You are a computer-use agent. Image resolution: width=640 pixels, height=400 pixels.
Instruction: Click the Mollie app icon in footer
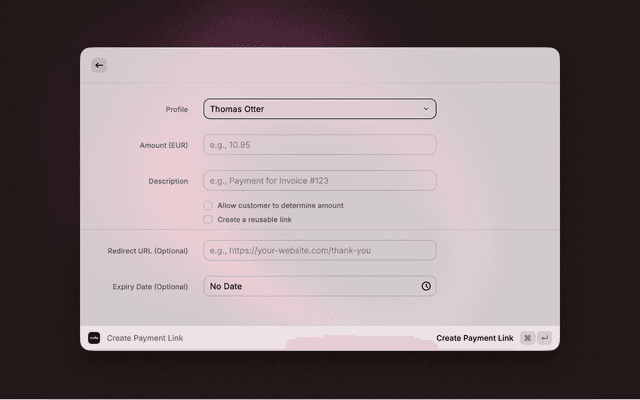click(94, 338)
